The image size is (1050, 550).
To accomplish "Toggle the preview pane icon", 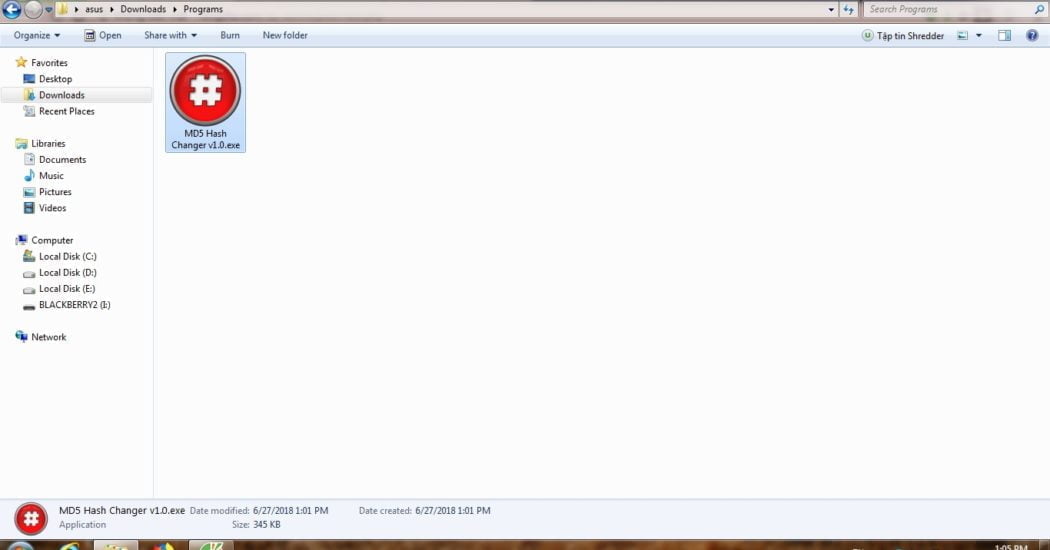I will [x=1004, y=36].
